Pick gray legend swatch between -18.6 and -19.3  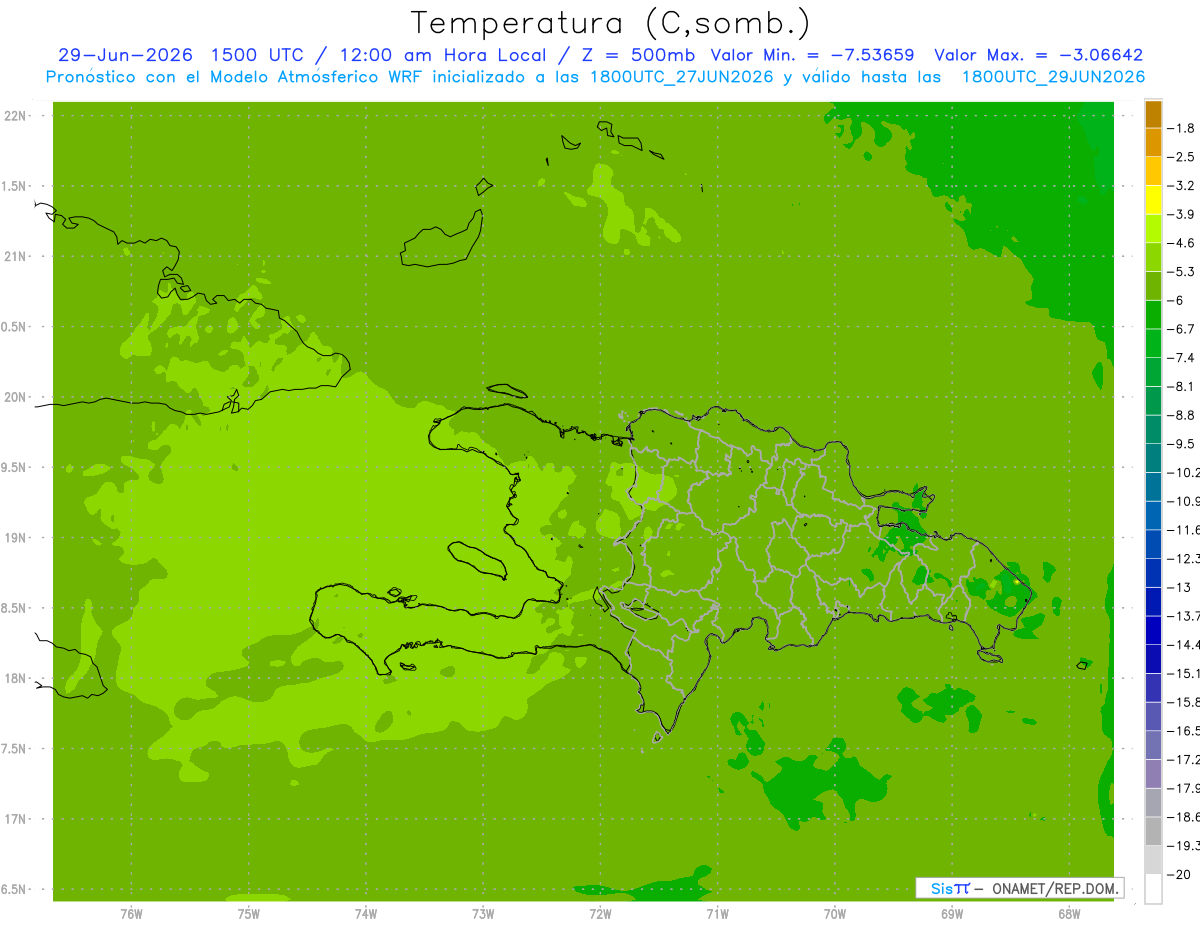click(x=1153, y=831)
